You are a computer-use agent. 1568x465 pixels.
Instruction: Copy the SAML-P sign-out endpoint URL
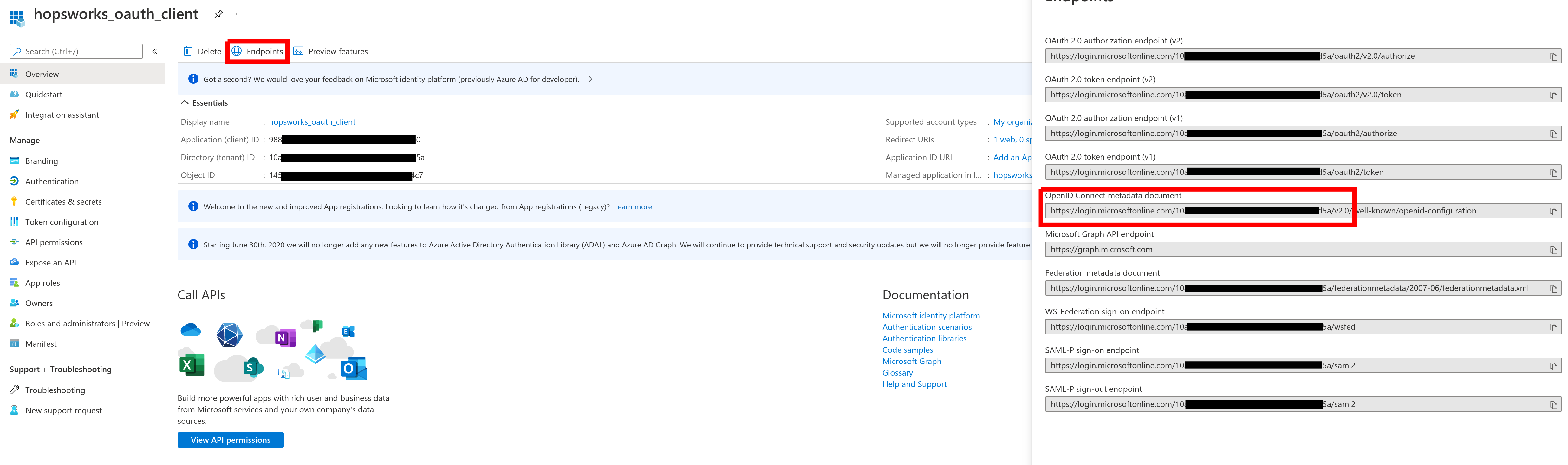(x=1553, y=405)
